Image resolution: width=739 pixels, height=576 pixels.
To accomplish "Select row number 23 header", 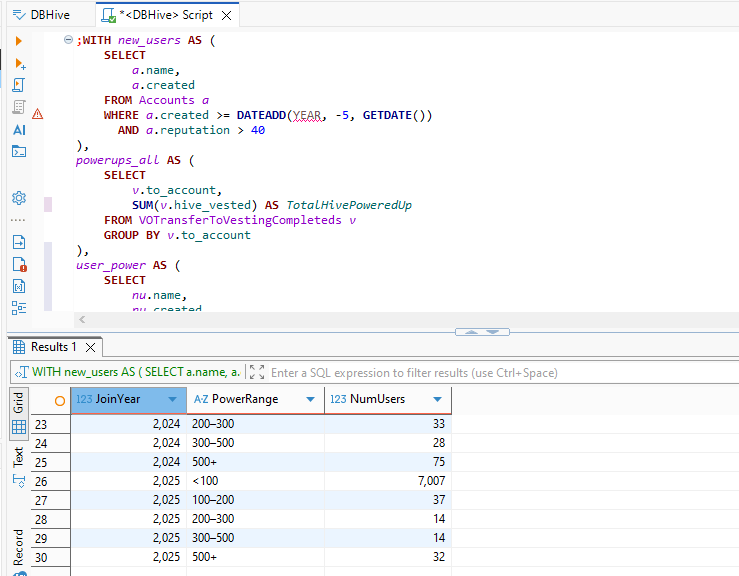I will pos(50,425).
